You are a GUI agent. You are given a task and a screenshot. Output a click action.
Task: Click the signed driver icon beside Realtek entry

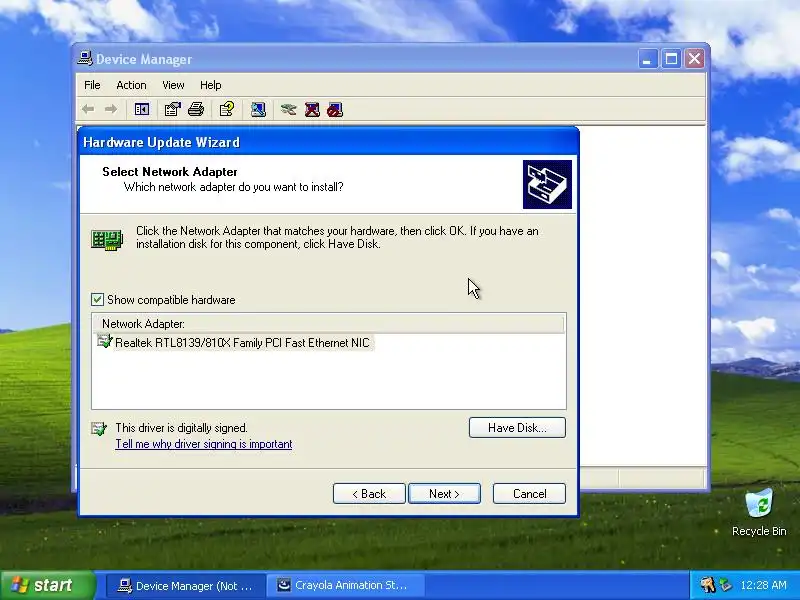[105, 342]
